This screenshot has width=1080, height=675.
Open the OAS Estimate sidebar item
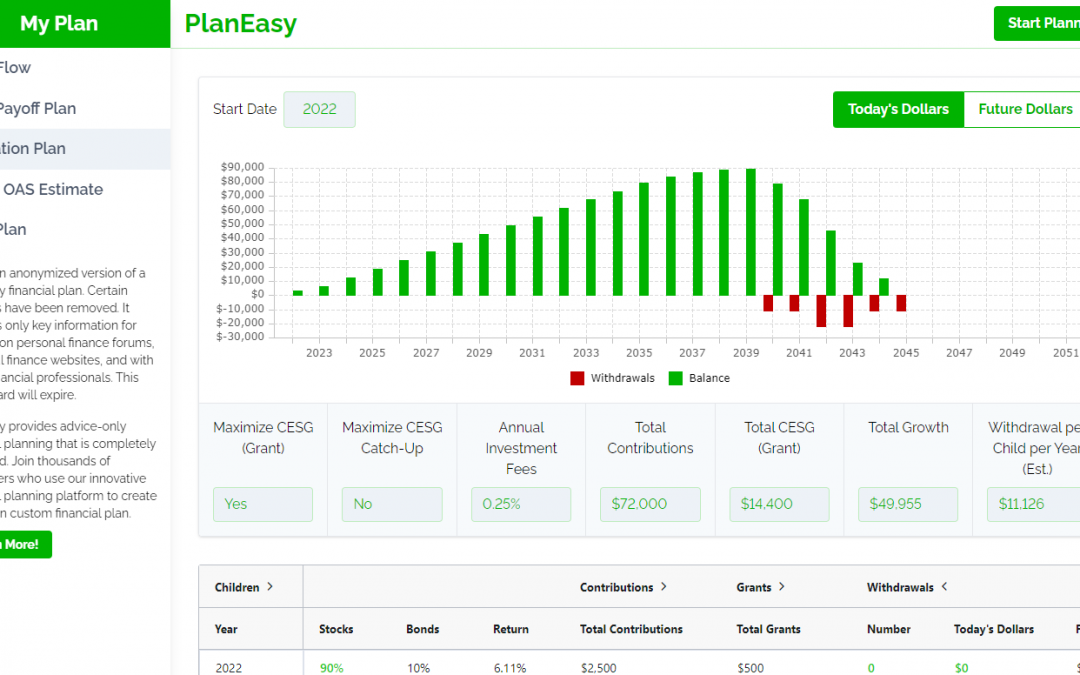click(x=85, y=189)
